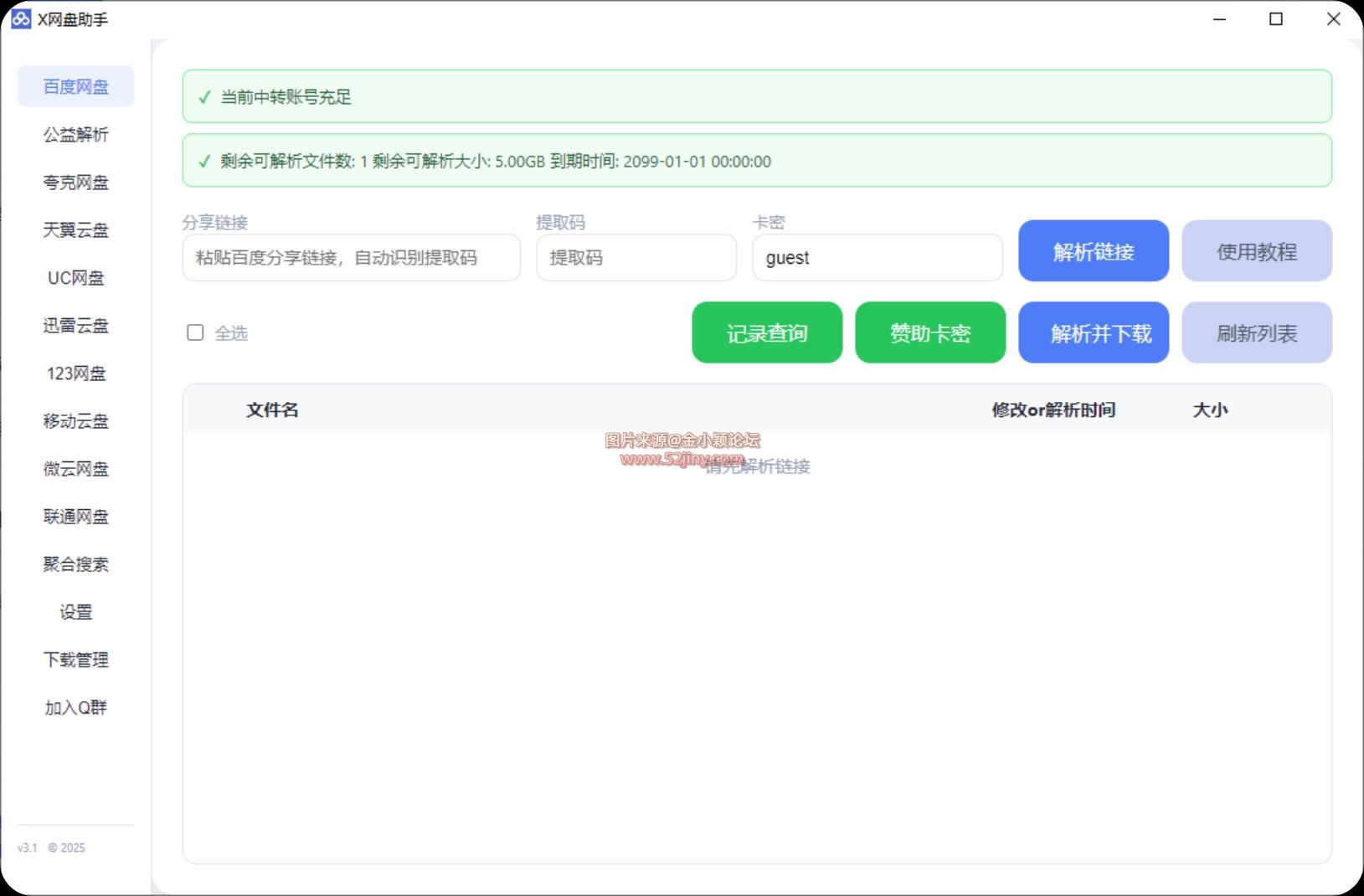
Task: Click the 分享链接 input field
Action: [351, 258]
